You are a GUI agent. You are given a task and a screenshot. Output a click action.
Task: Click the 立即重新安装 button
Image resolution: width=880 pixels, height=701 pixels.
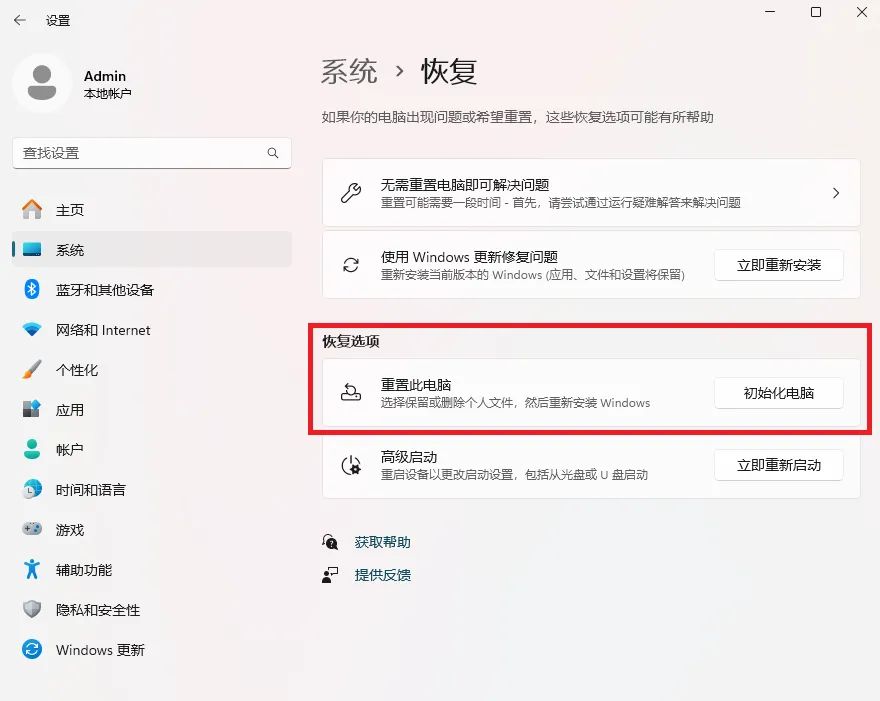pos(778,265)
